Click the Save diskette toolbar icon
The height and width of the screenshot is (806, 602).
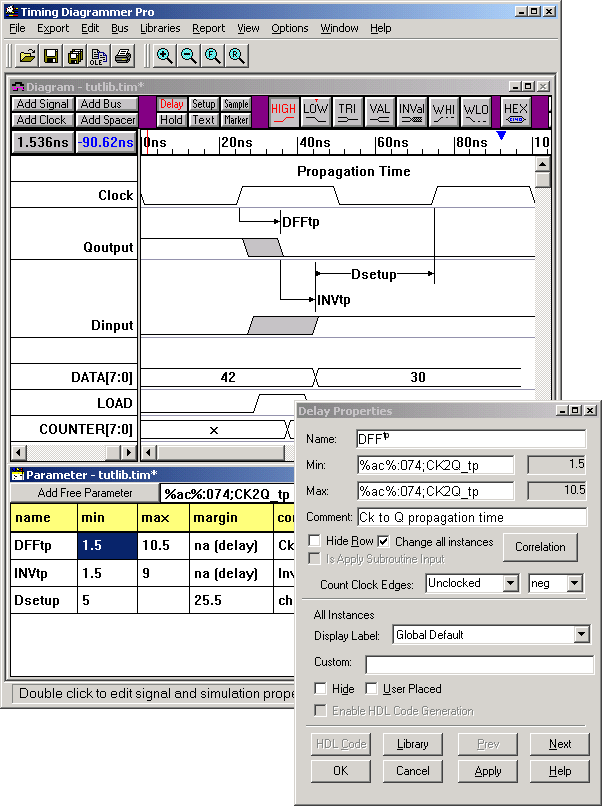pyautogui.click(x=51, y=56)
